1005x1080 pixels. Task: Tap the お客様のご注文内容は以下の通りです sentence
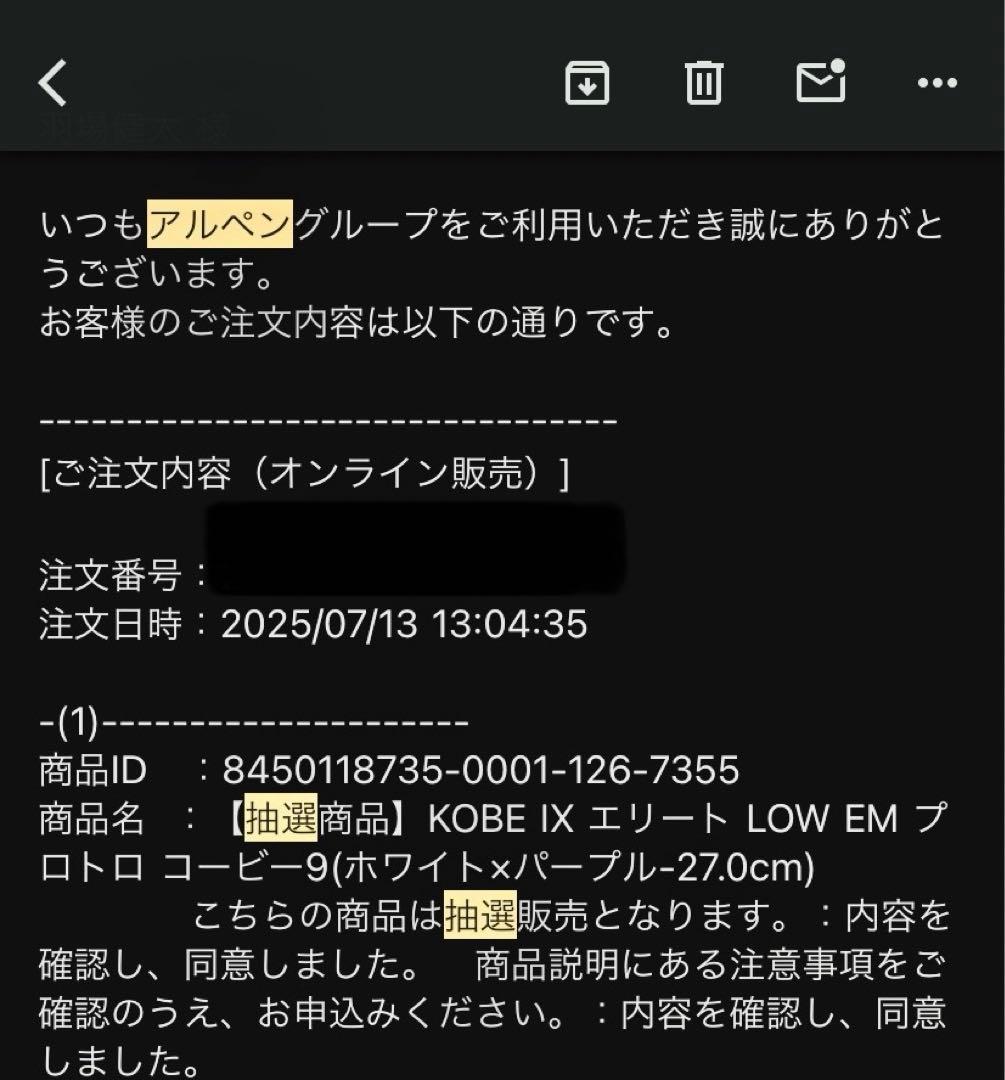click(x=357, y=322)
